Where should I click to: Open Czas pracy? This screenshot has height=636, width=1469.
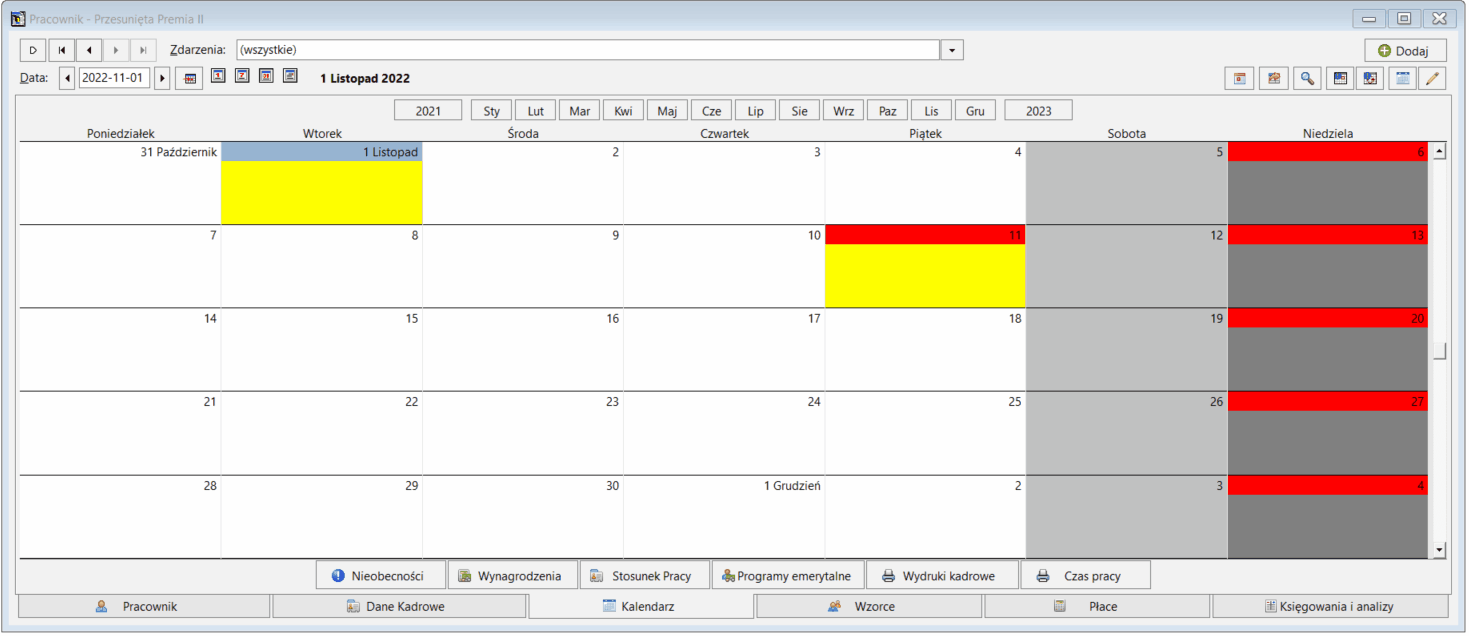1086,576
